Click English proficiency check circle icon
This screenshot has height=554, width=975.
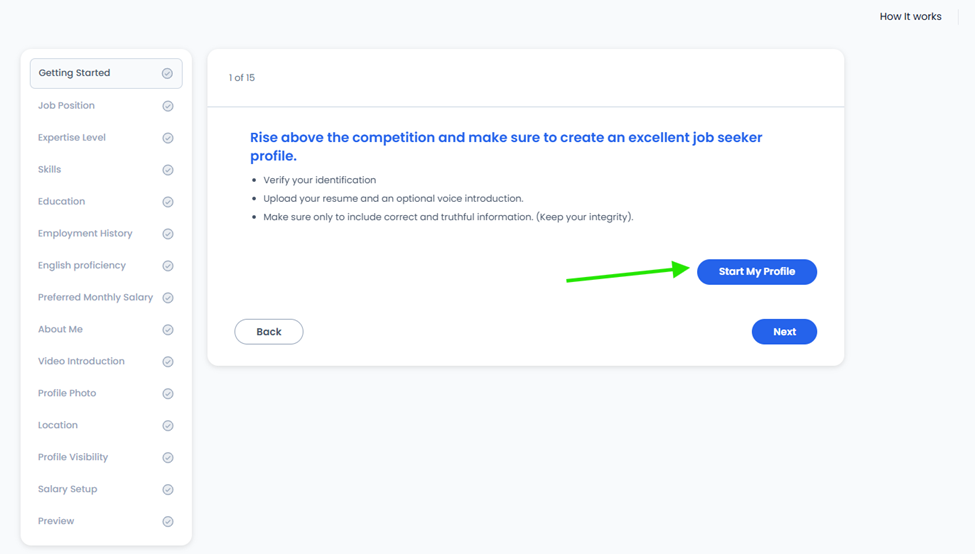[x=168, y=266]
